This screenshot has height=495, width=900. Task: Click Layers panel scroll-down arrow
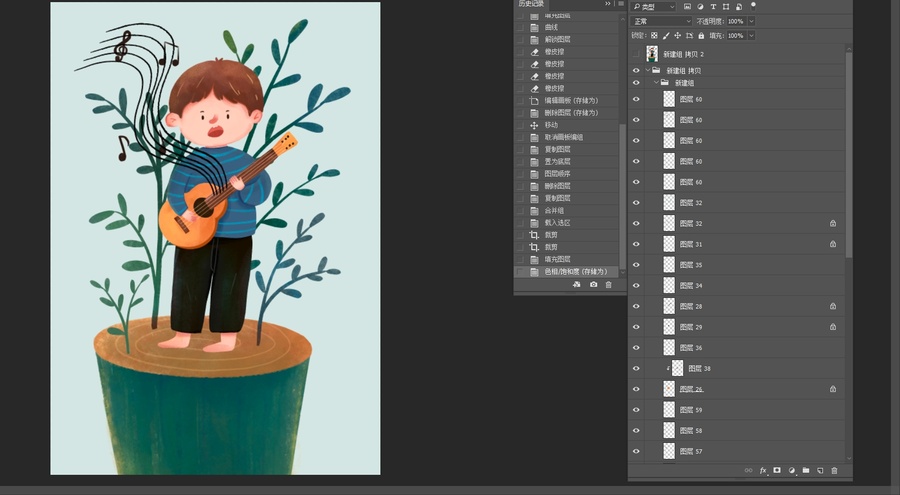[848, 458]
